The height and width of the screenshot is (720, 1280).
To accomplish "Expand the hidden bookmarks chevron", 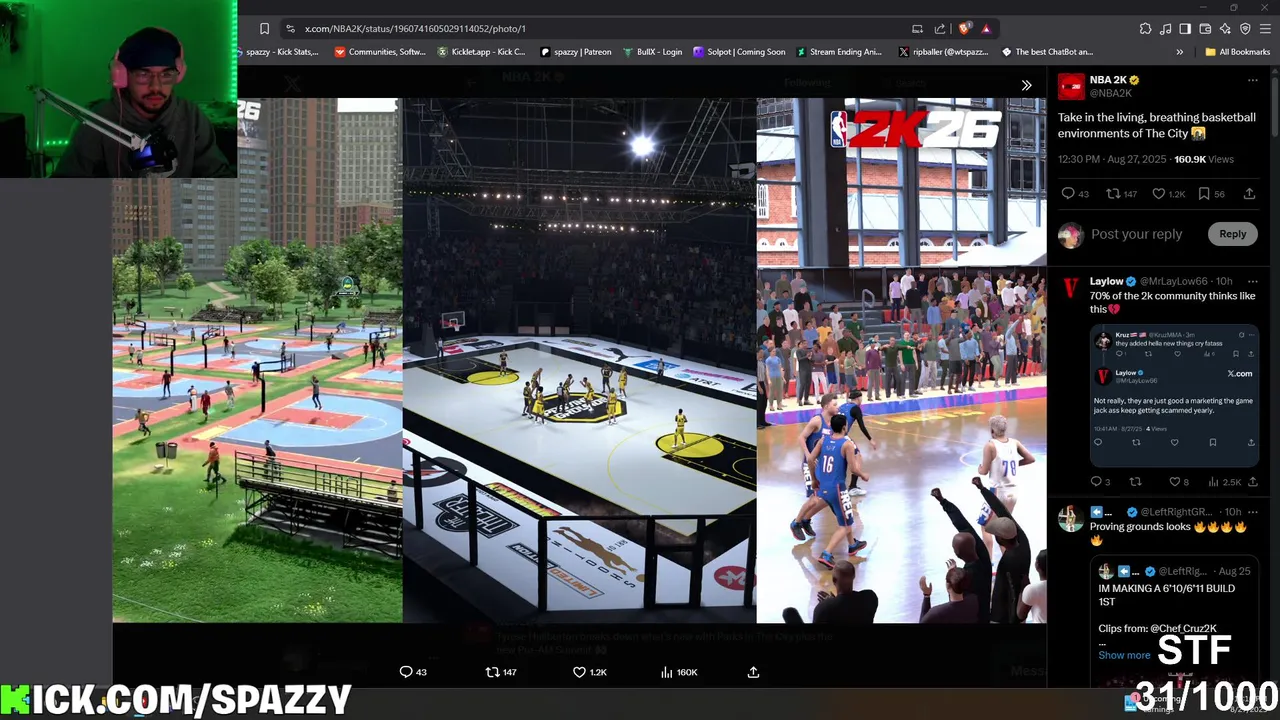I will point(1179,52).
